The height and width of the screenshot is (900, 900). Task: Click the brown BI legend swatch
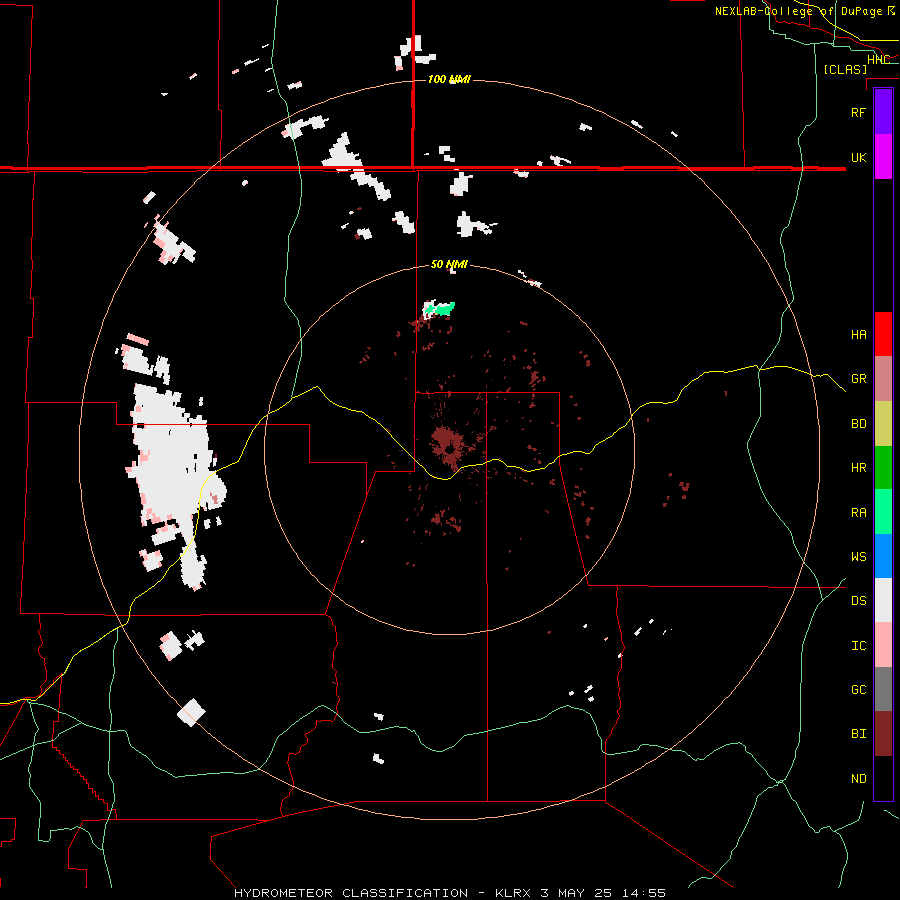tap(883, 734)
